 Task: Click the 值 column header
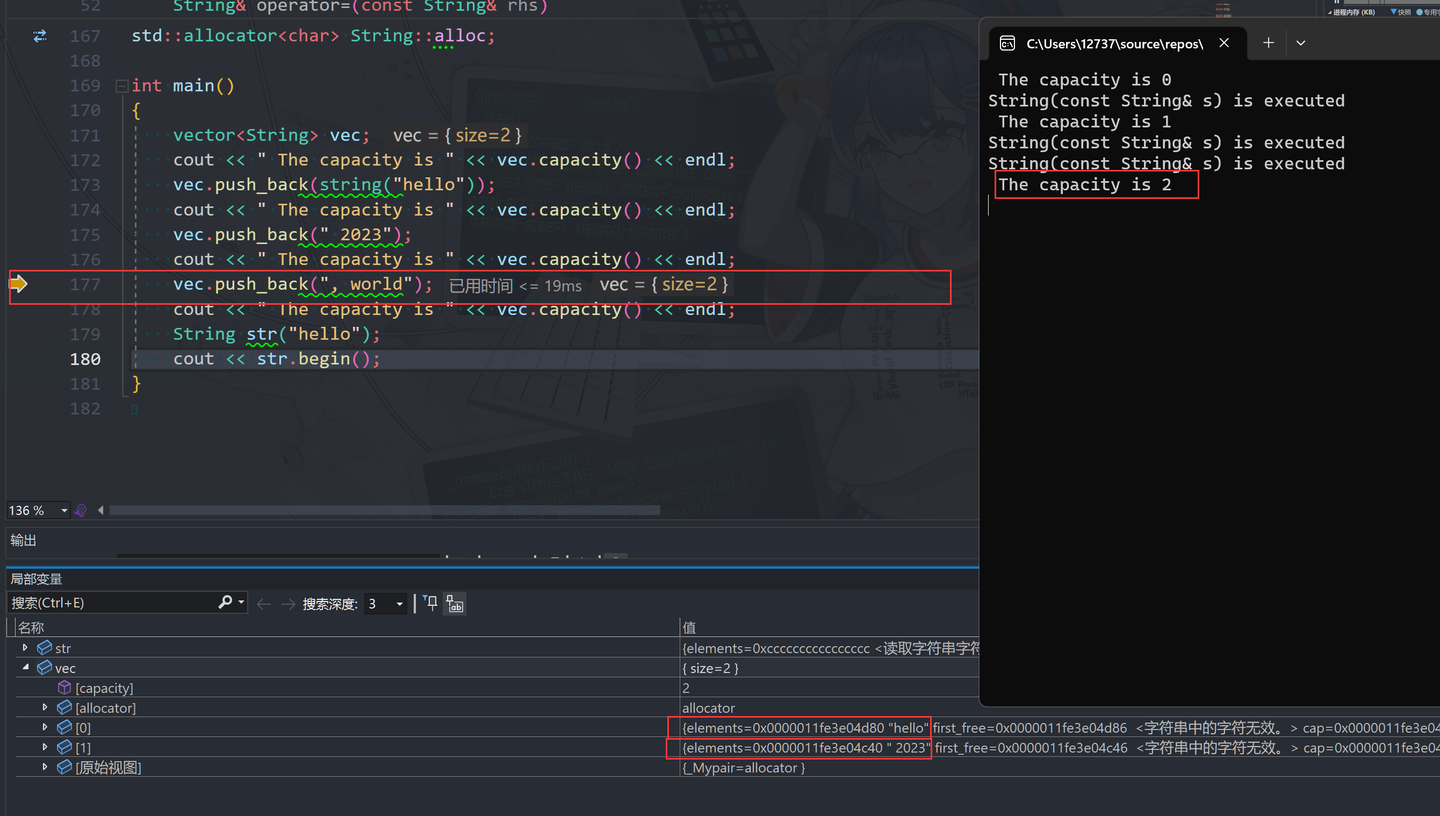point(689,628)
